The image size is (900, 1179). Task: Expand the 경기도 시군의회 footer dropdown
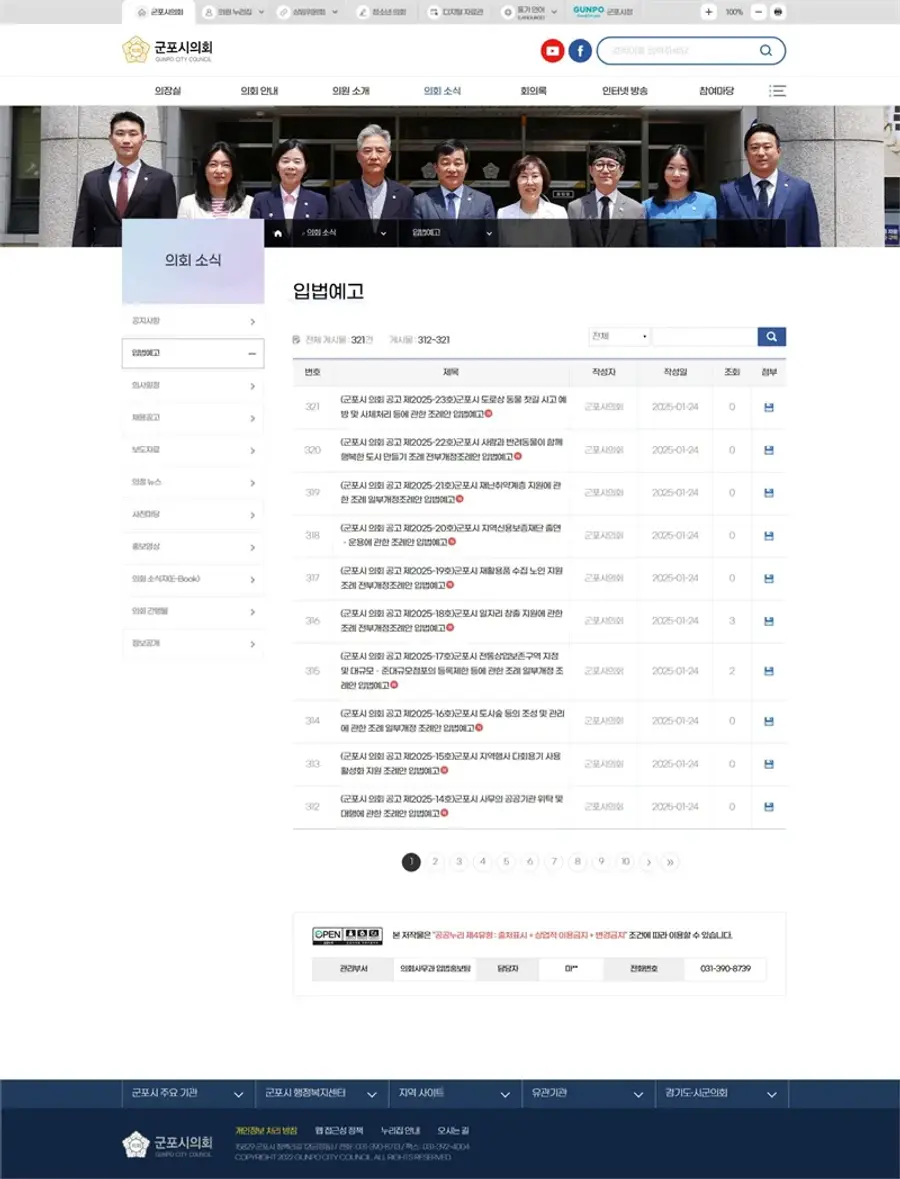click(x=722, y=1093)
